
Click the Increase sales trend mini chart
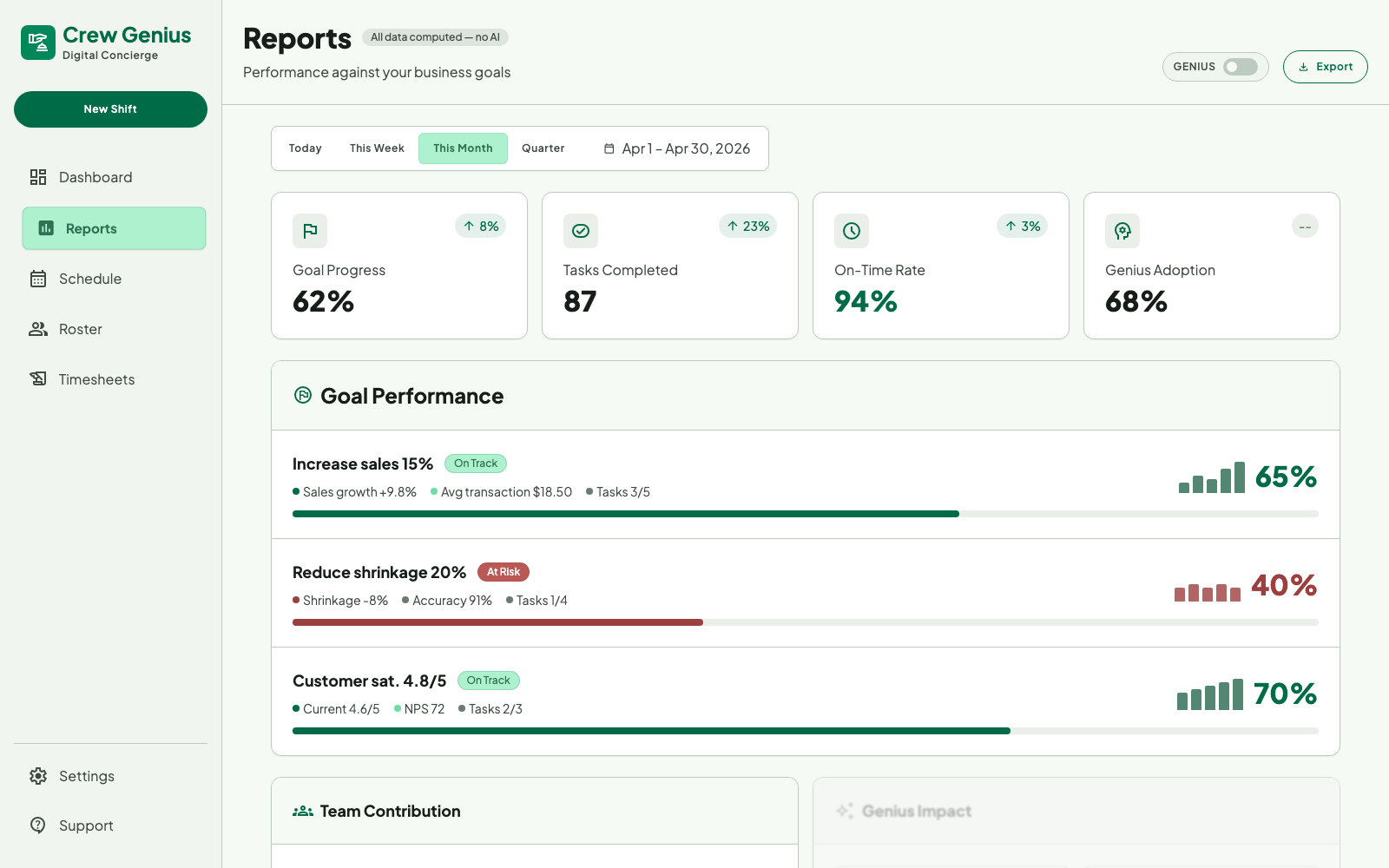coord(1212,477)
